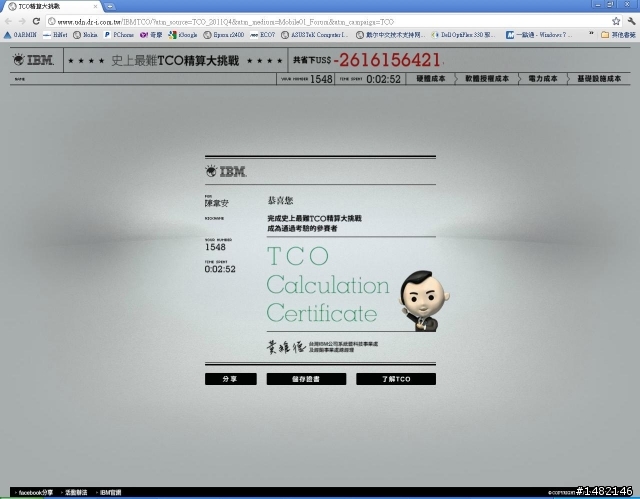Open the HiNet bookmark
Viewport: 640px width, 499px height.
pos(56,35)
